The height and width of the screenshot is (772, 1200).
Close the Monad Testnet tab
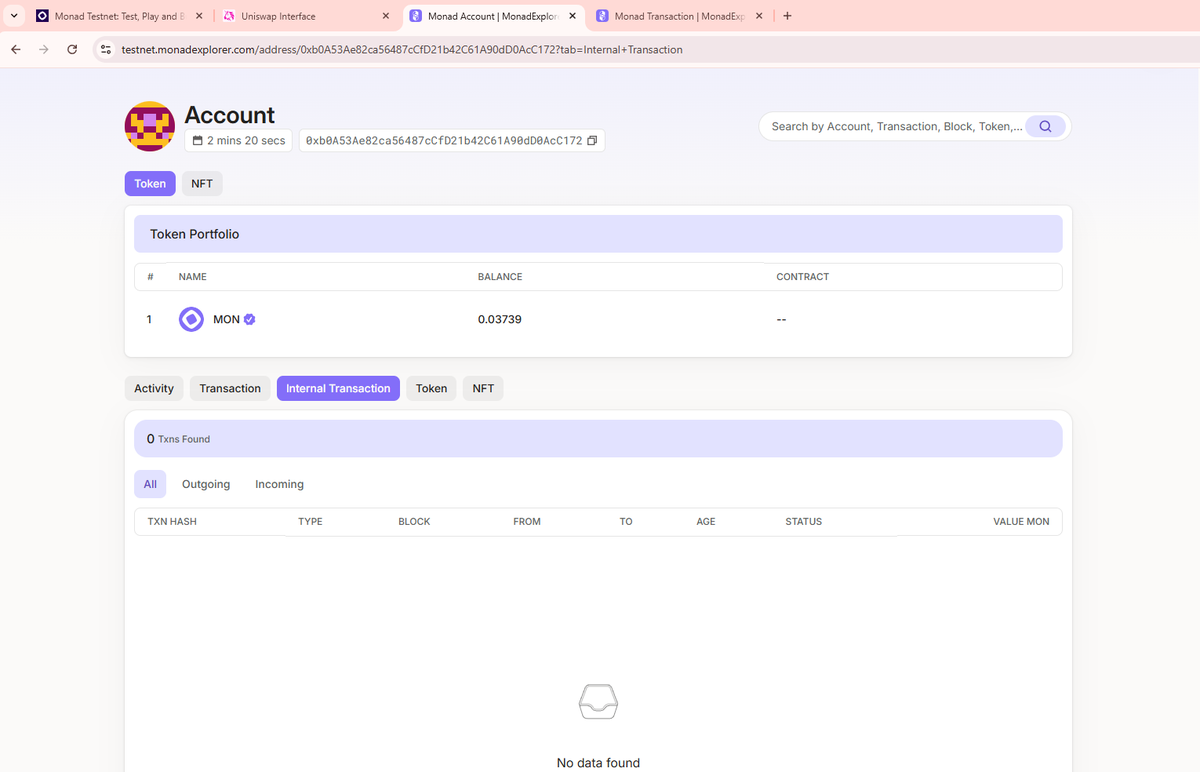click(x=199, y=16)
